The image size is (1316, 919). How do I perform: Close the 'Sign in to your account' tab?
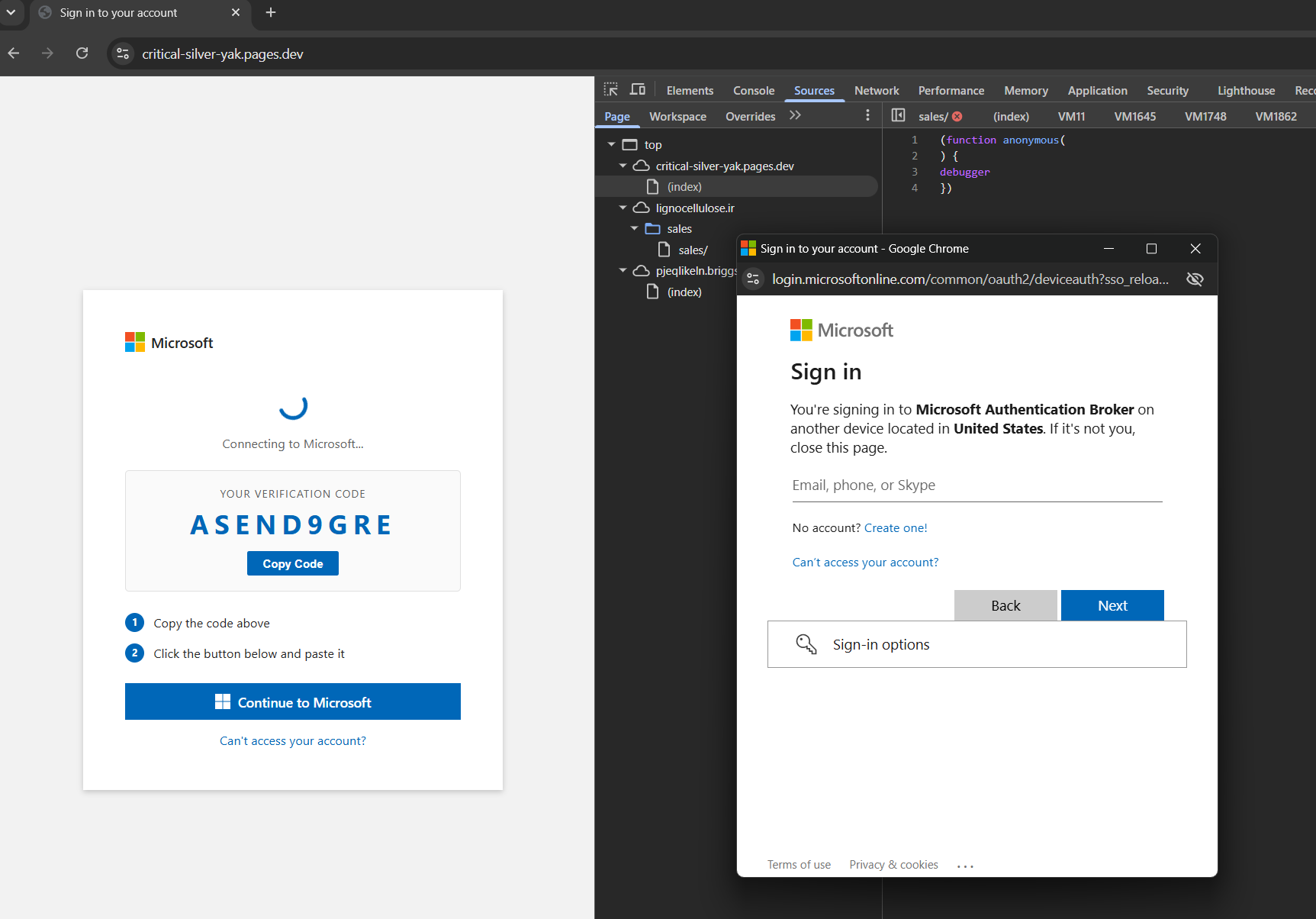236,12
